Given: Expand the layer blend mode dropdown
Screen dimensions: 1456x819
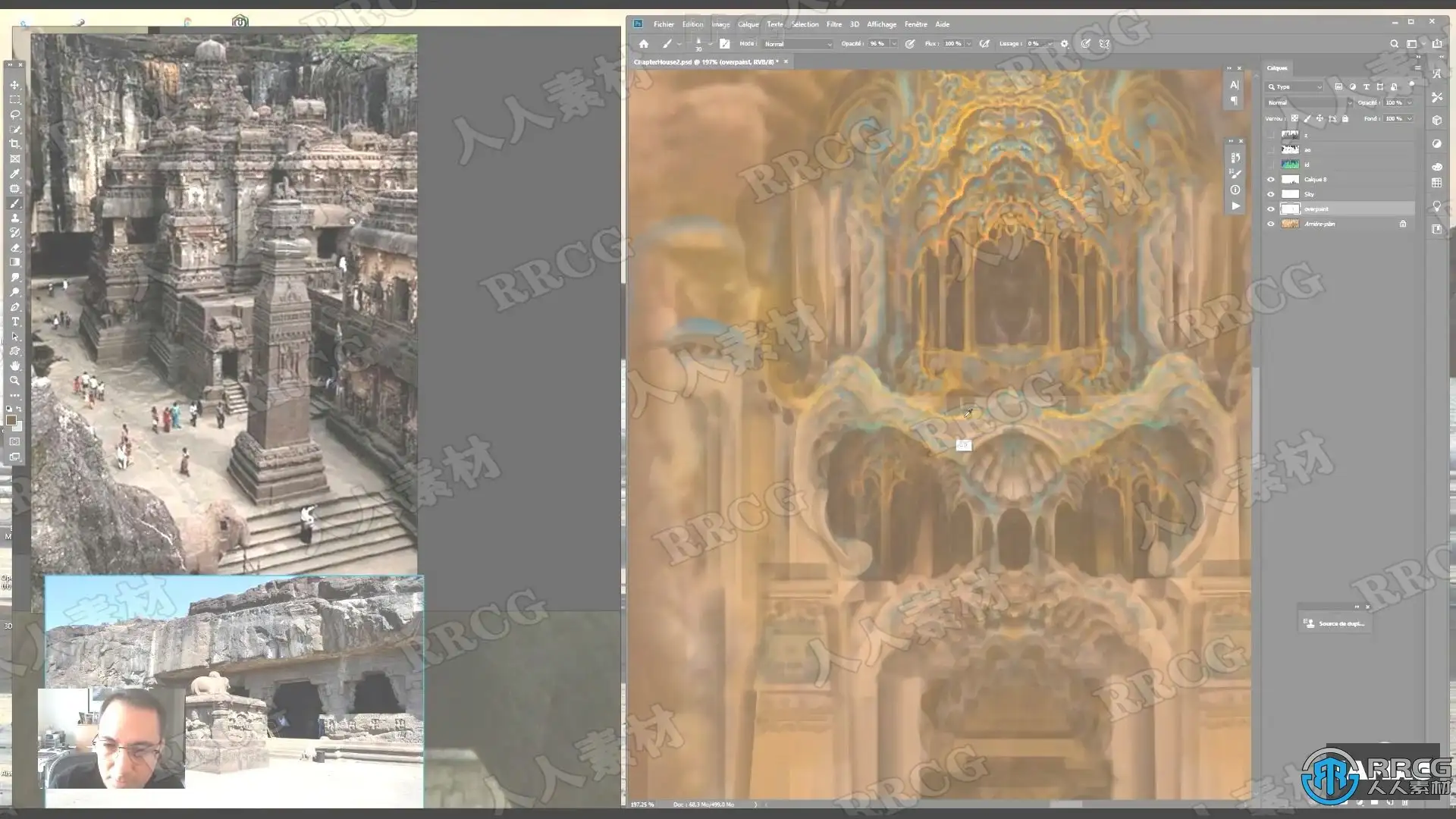Looking at the screenshot, I should click(x=1310, y=102).
